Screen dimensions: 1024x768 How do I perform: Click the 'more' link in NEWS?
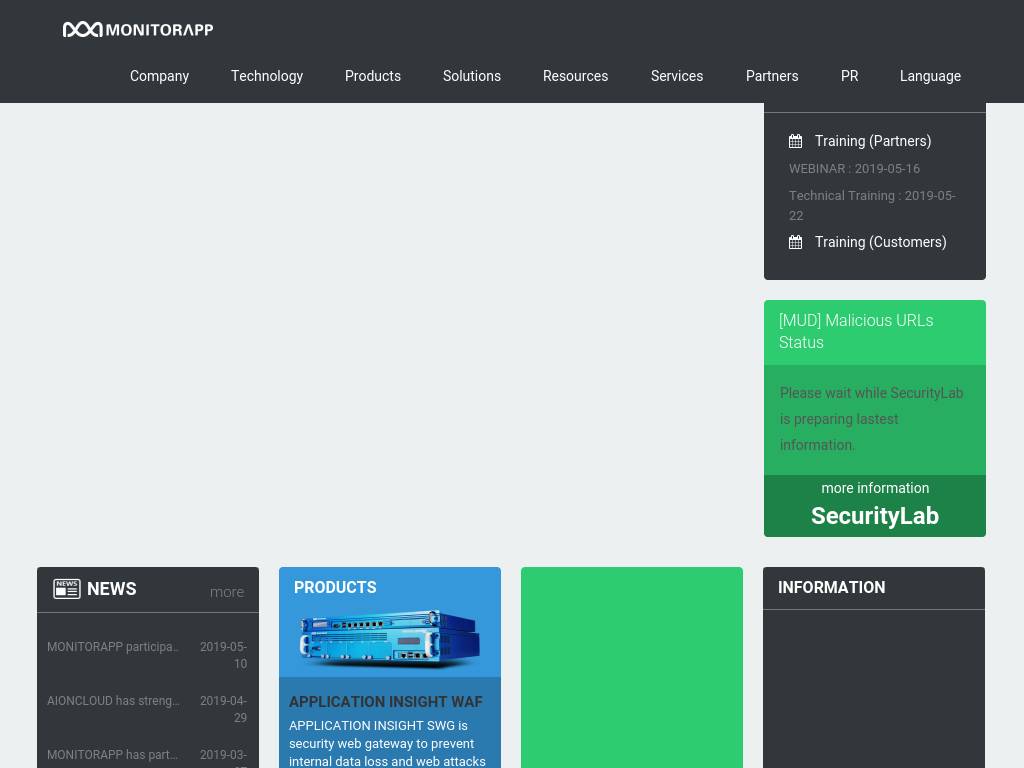click(x=227, y=592)
